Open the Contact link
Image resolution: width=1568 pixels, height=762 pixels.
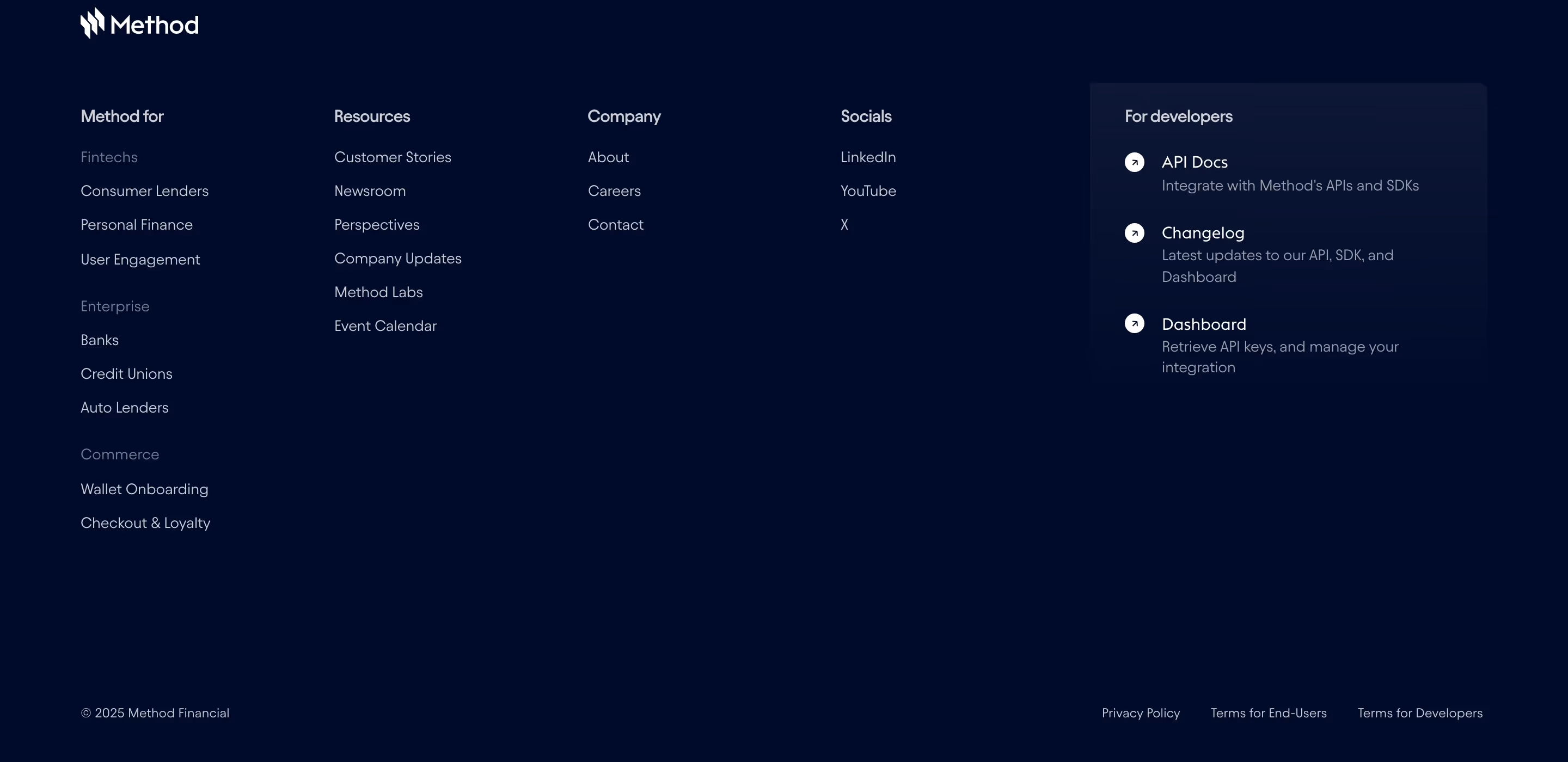click(x=615, y=225)
